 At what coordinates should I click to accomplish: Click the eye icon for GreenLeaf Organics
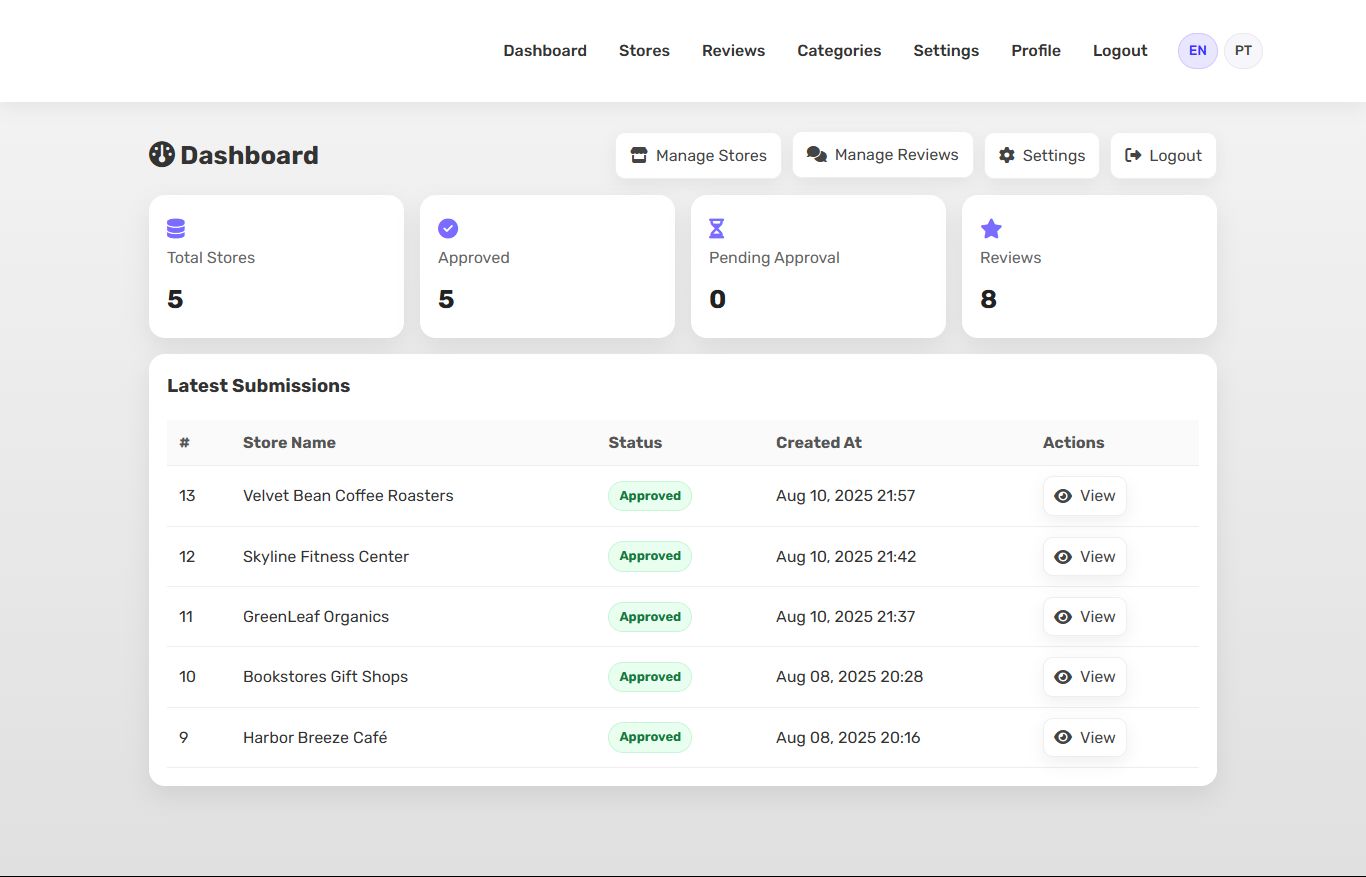point(1063,617)
